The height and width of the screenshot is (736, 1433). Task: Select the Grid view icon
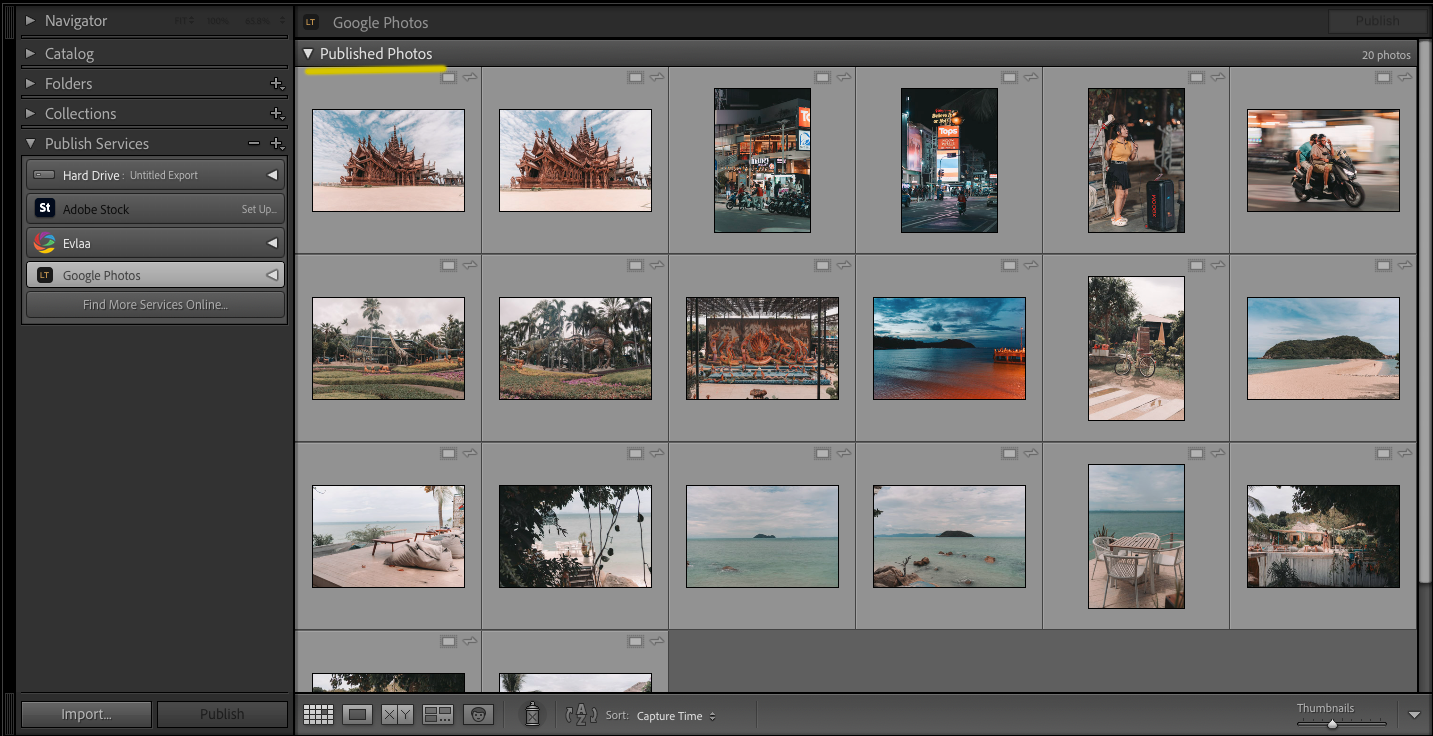tap(318, 714)
